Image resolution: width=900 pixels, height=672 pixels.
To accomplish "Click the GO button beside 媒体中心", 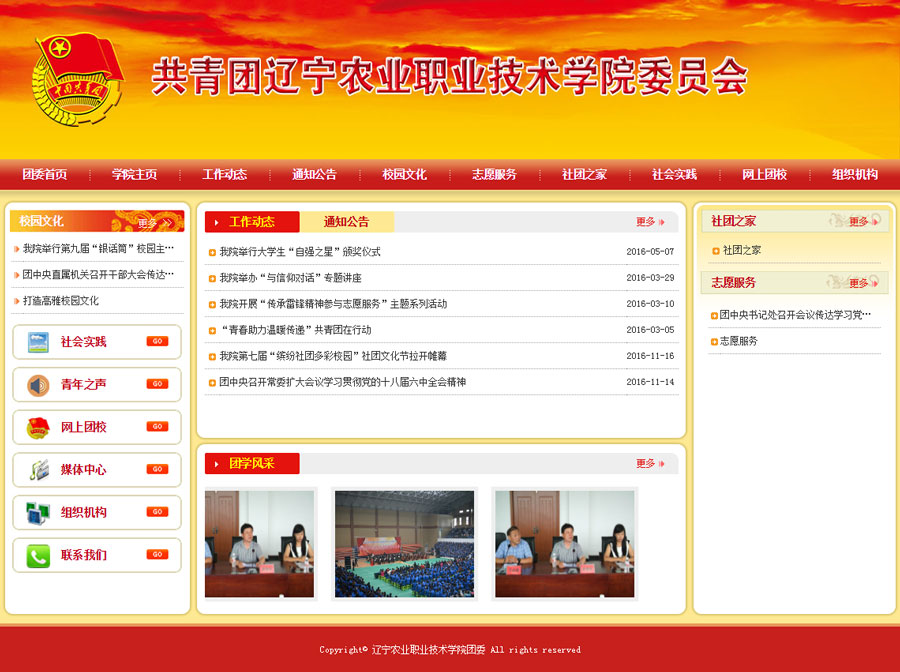I will pos(157,469).
